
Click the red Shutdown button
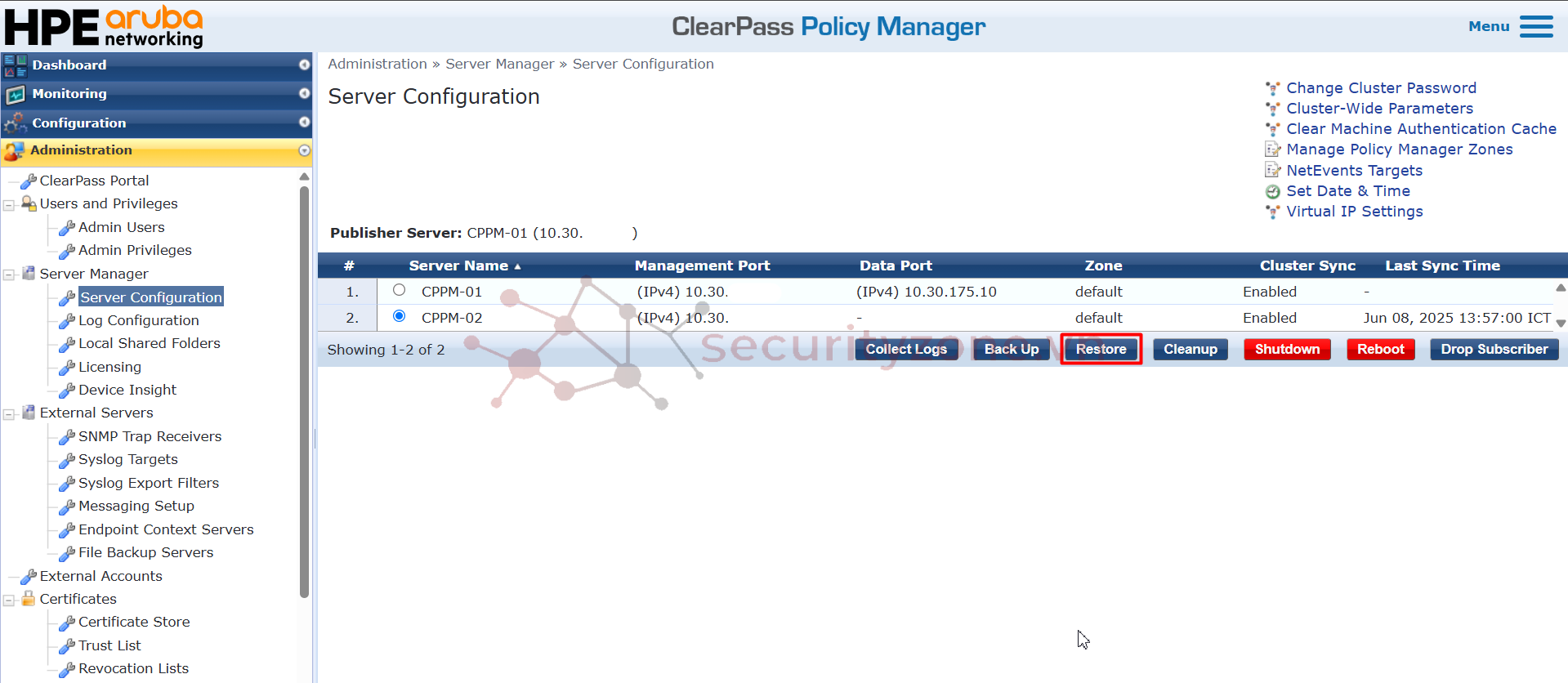(1287, 350)
